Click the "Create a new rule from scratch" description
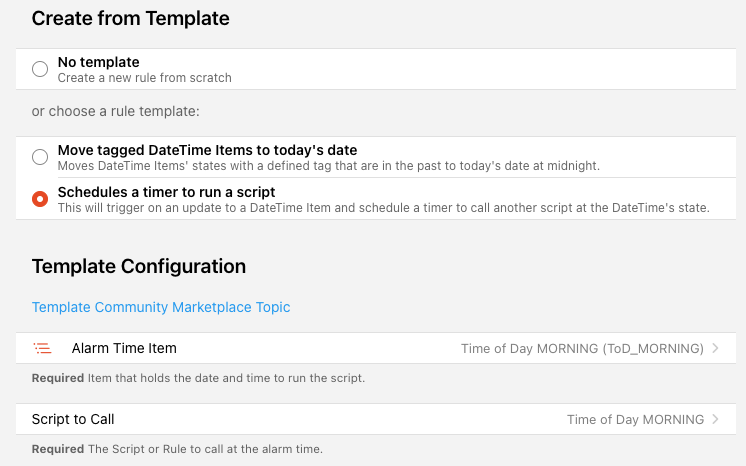 click(144, 77)
